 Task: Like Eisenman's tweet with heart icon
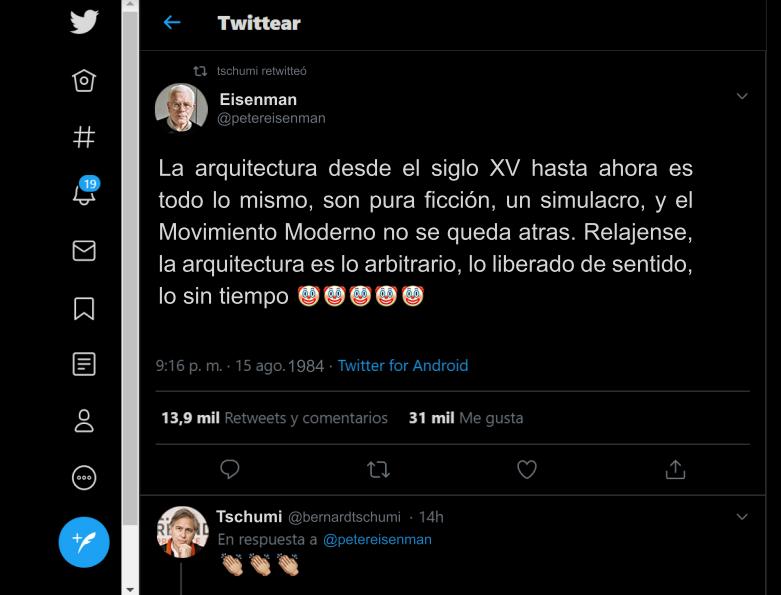point(526,469)
